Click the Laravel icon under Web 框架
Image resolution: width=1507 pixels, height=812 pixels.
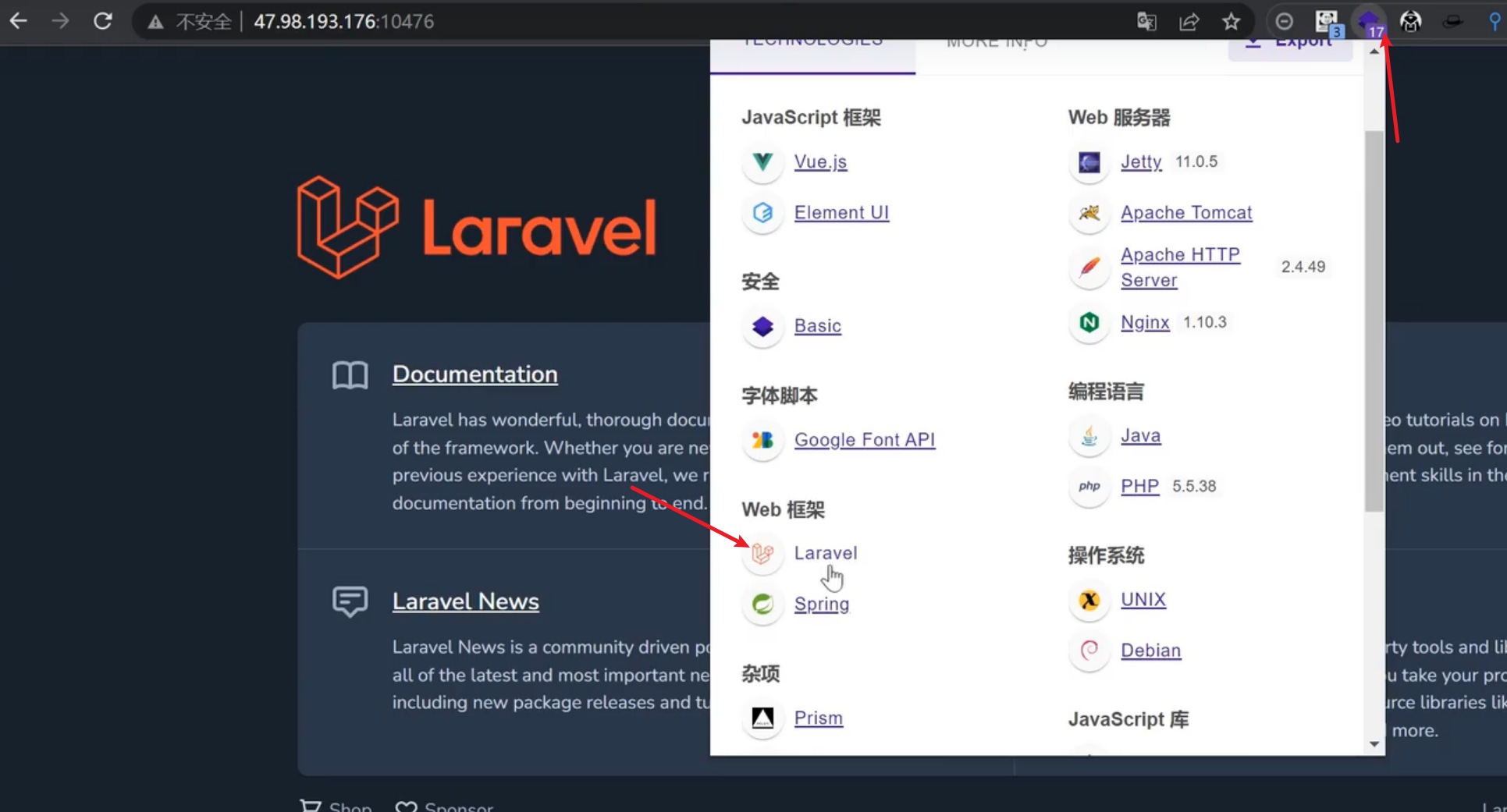762,553
